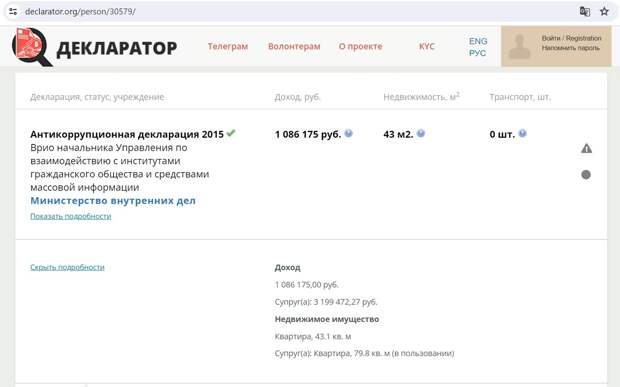Click the 43 м2. real estate value
The image size is (620, 387).
(398, 134)
